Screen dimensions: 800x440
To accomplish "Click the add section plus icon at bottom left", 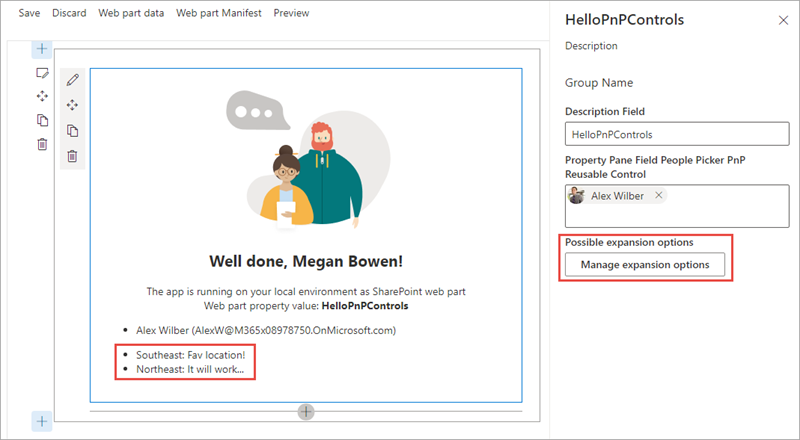I will 42,422.
